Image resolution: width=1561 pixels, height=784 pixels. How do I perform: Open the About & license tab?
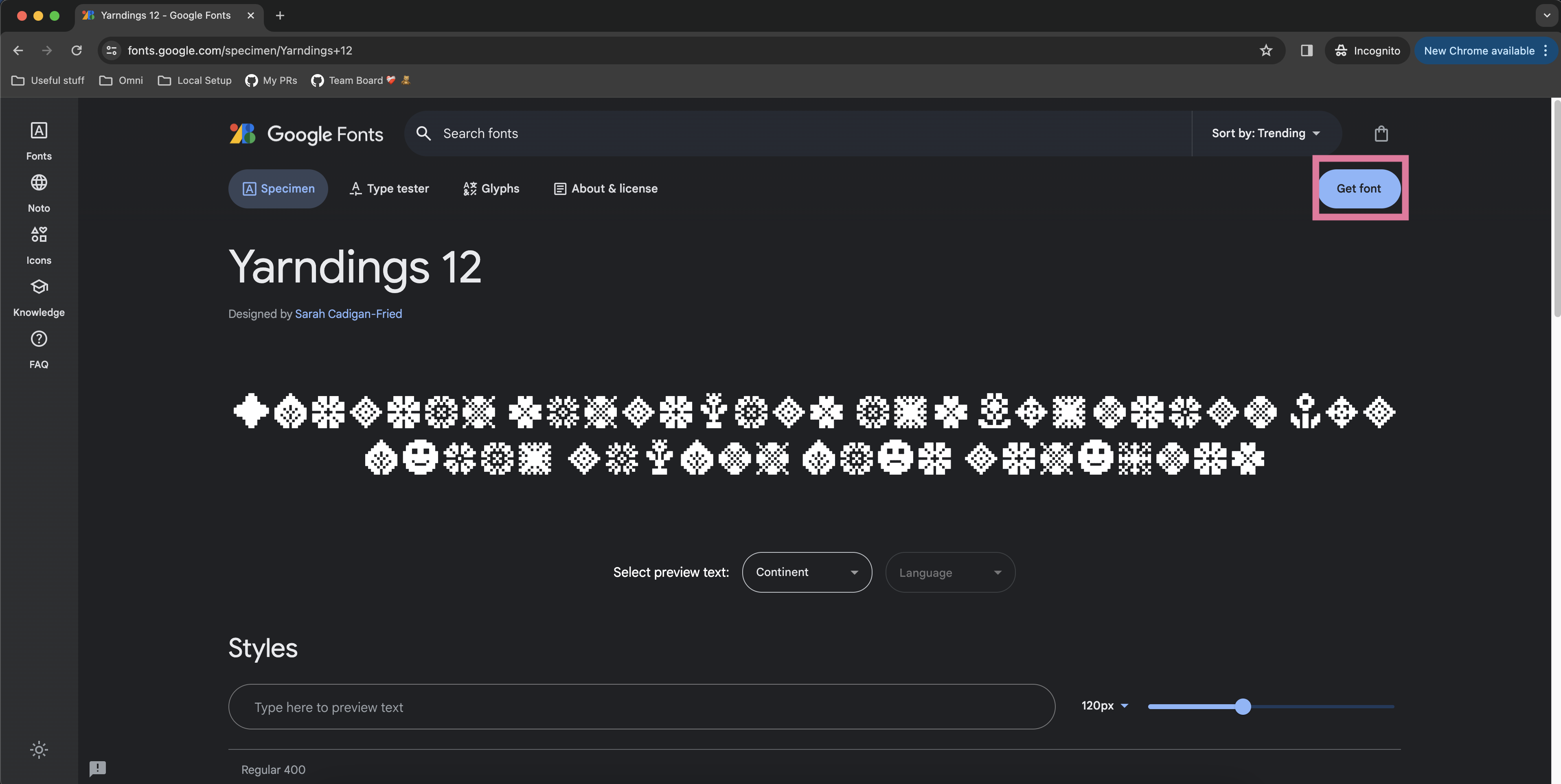pyautogui.click(x=605, y=188)
